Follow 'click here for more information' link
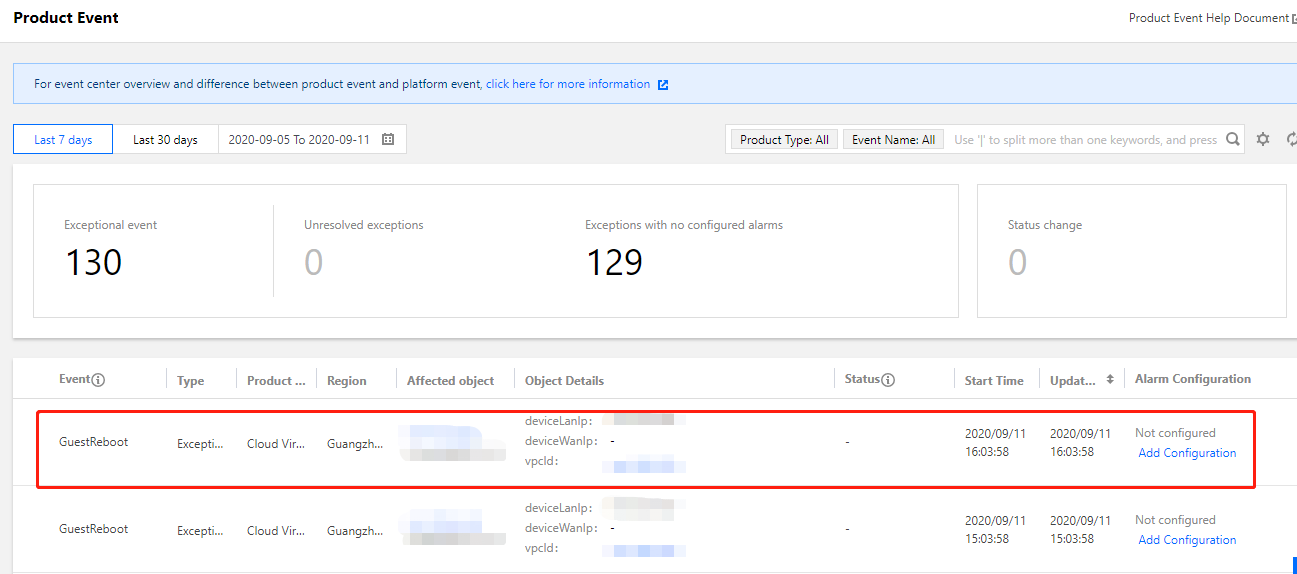Screen dimensions: 1297x574 click(x=568, y=85)
